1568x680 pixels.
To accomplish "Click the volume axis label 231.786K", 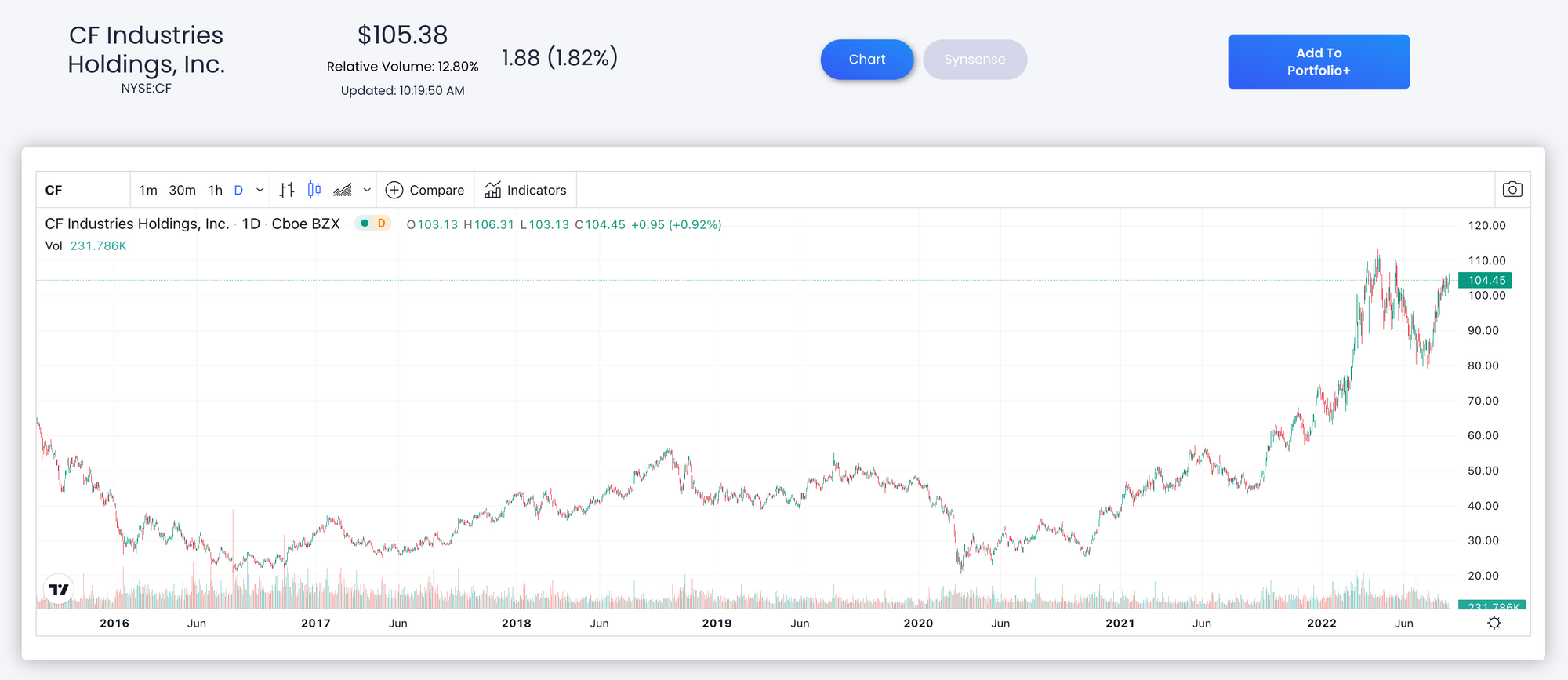I will coord(1492,605).
